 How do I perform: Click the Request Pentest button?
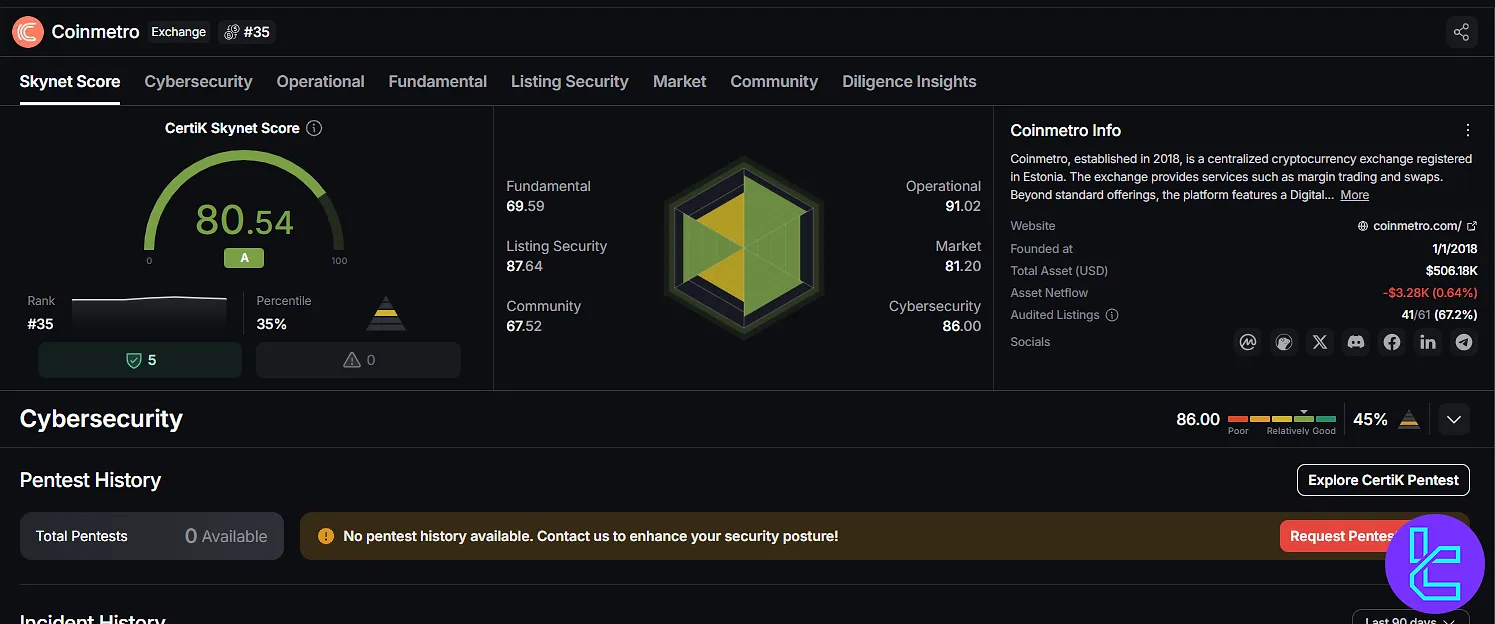point(1340,536)
